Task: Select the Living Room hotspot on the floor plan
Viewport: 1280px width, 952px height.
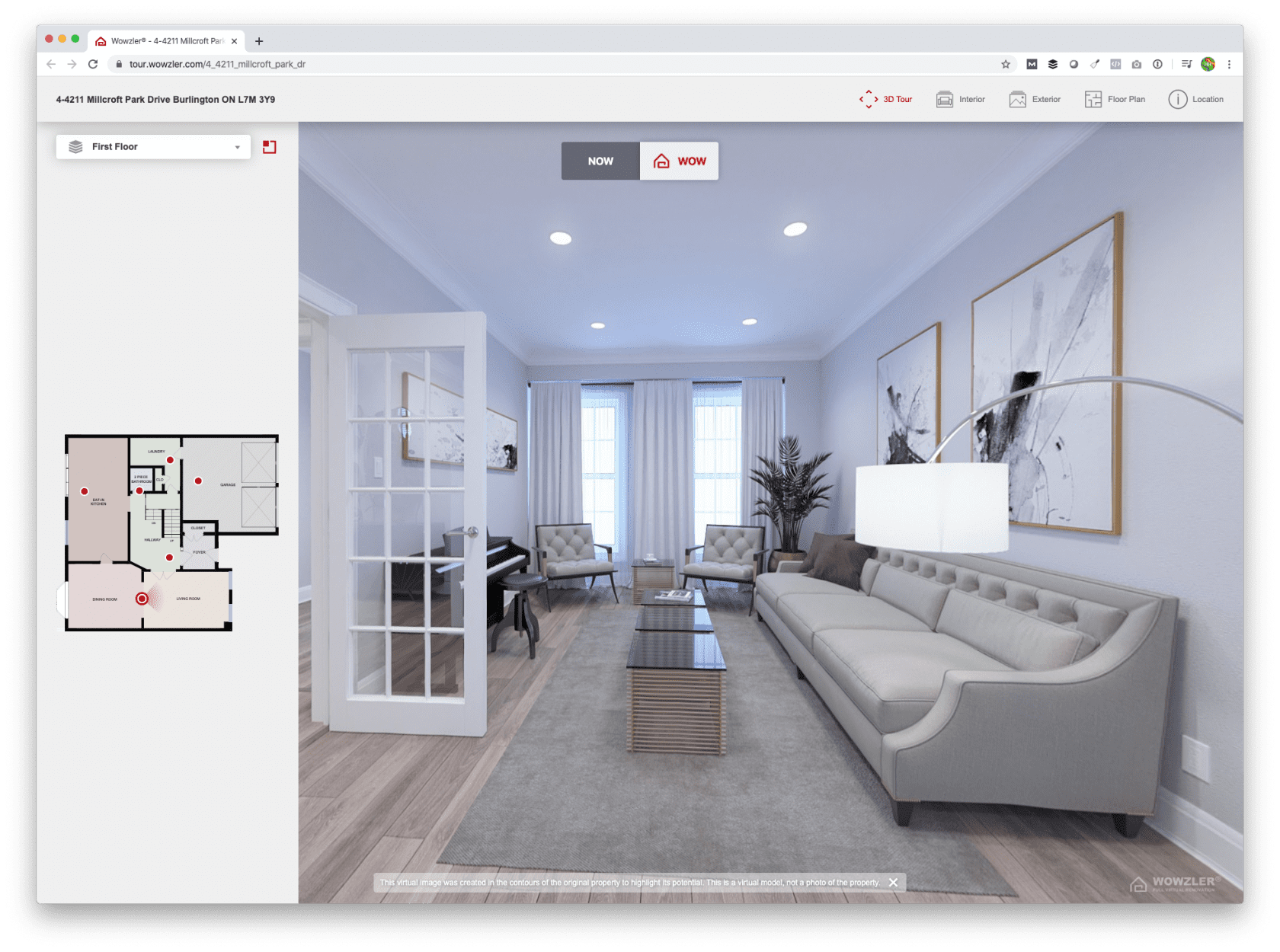Action: [x=142, y=599]
